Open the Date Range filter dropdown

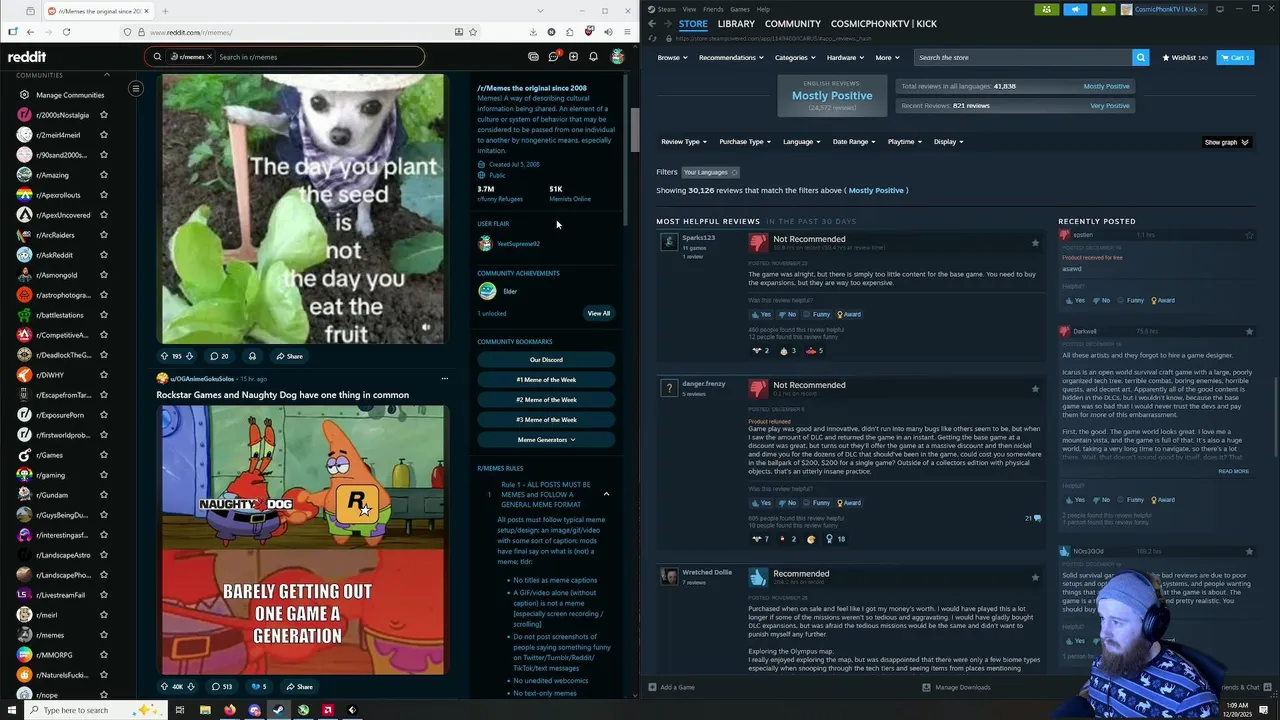(854, 142)
